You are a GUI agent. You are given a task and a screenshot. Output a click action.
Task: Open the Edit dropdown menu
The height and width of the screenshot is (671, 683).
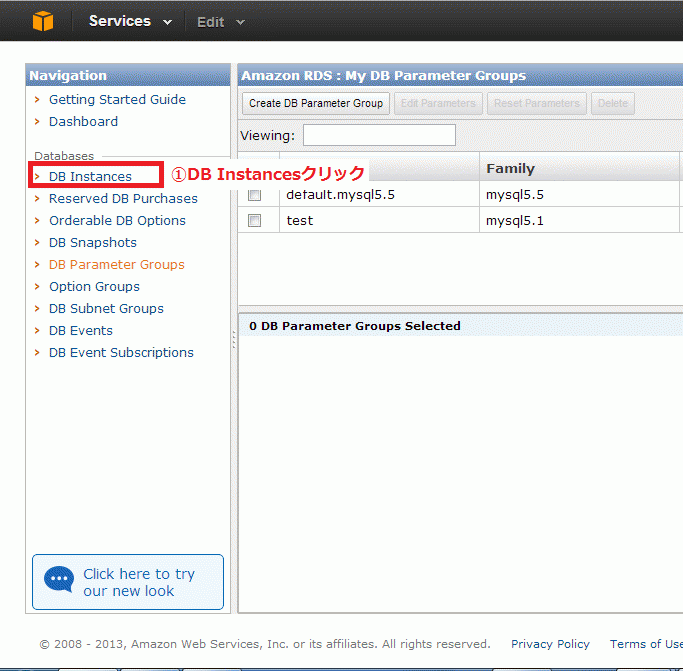click(x=221, y=22)
